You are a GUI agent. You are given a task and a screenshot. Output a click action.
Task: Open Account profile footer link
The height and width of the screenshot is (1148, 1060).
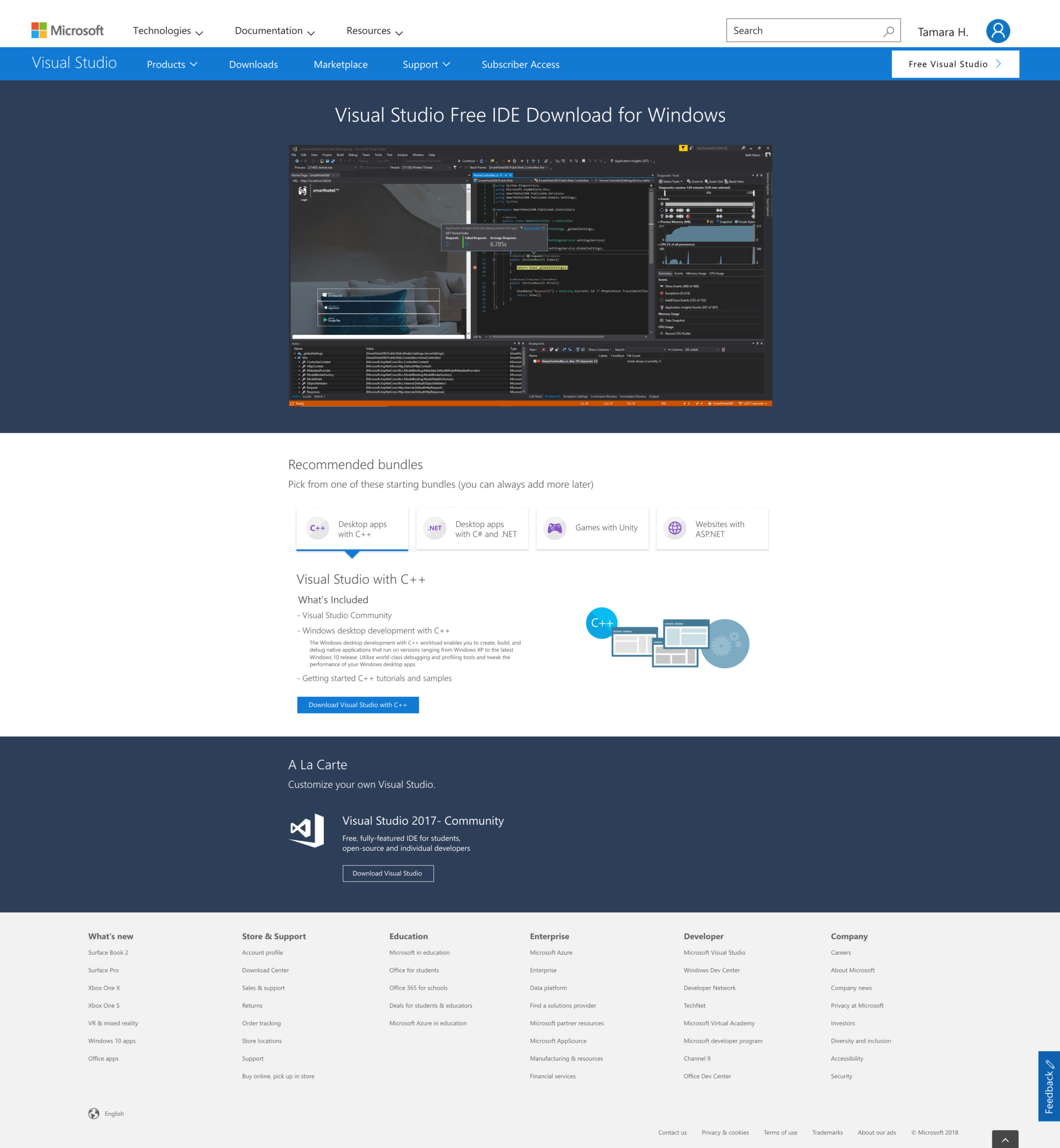pos(263,952)
